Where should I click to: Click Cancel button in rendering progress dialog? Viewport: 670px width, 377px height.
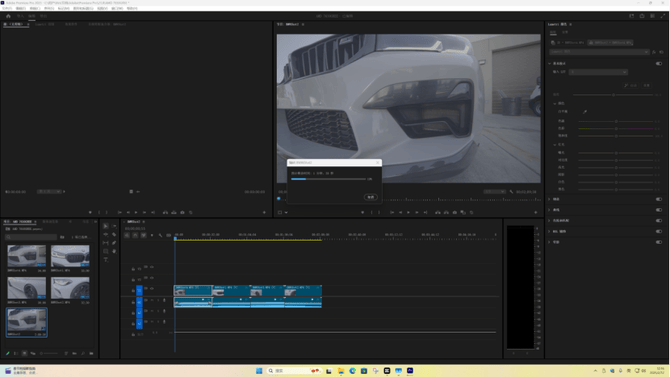[370, 197]
